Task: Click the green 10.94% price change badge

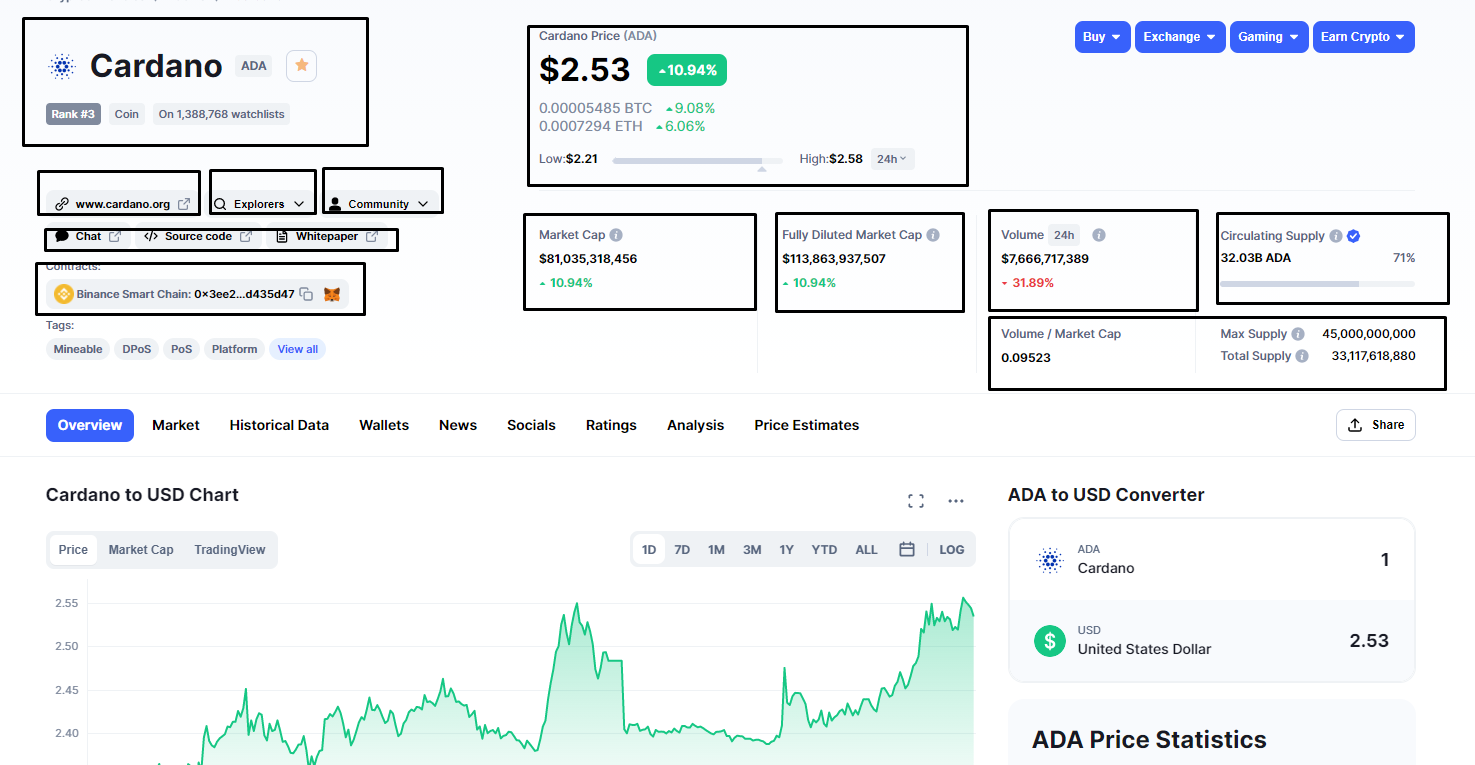Action: point(687,70)
